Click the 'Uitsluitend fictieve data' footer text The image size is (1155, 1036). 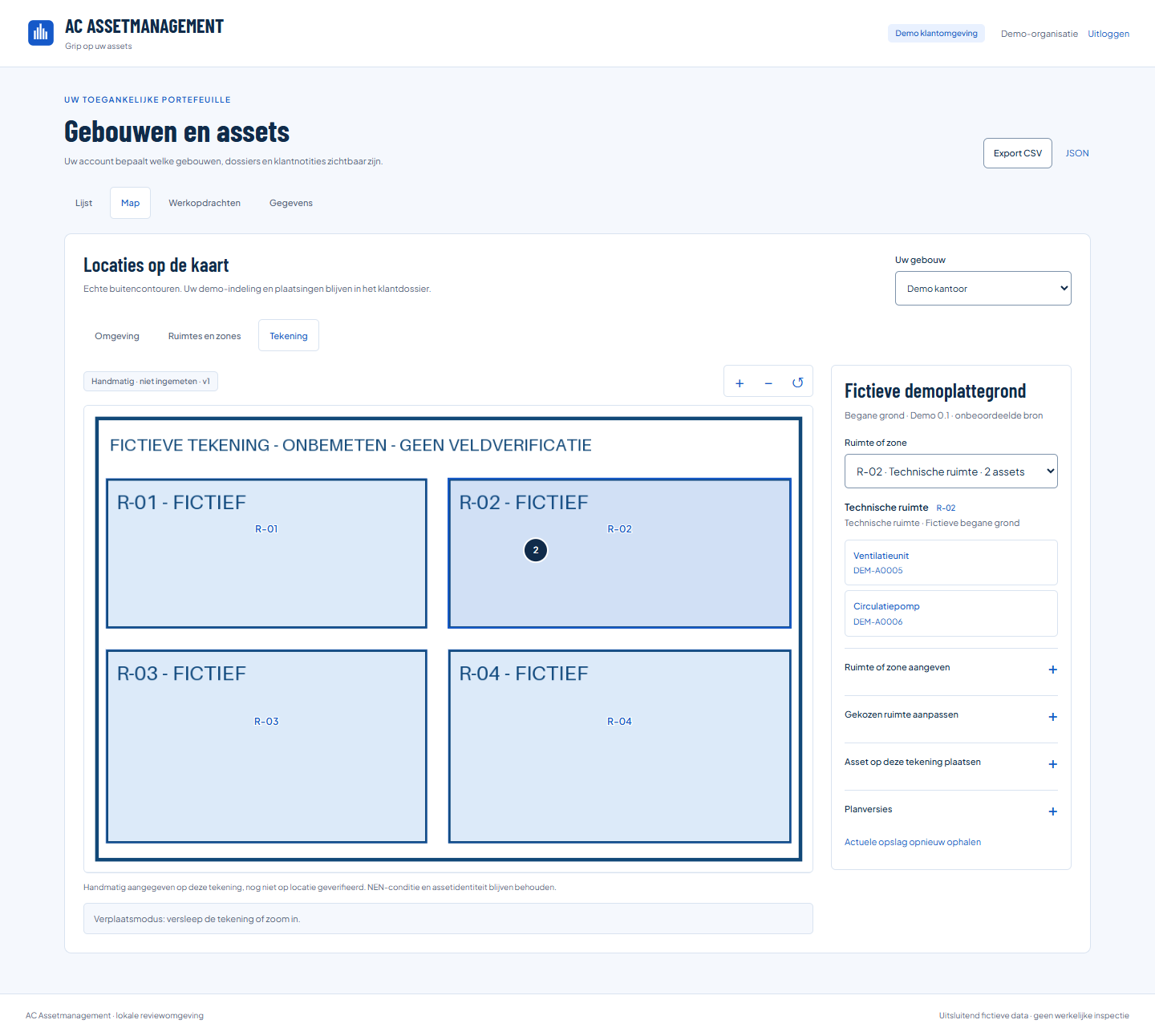(1034, 1015)
